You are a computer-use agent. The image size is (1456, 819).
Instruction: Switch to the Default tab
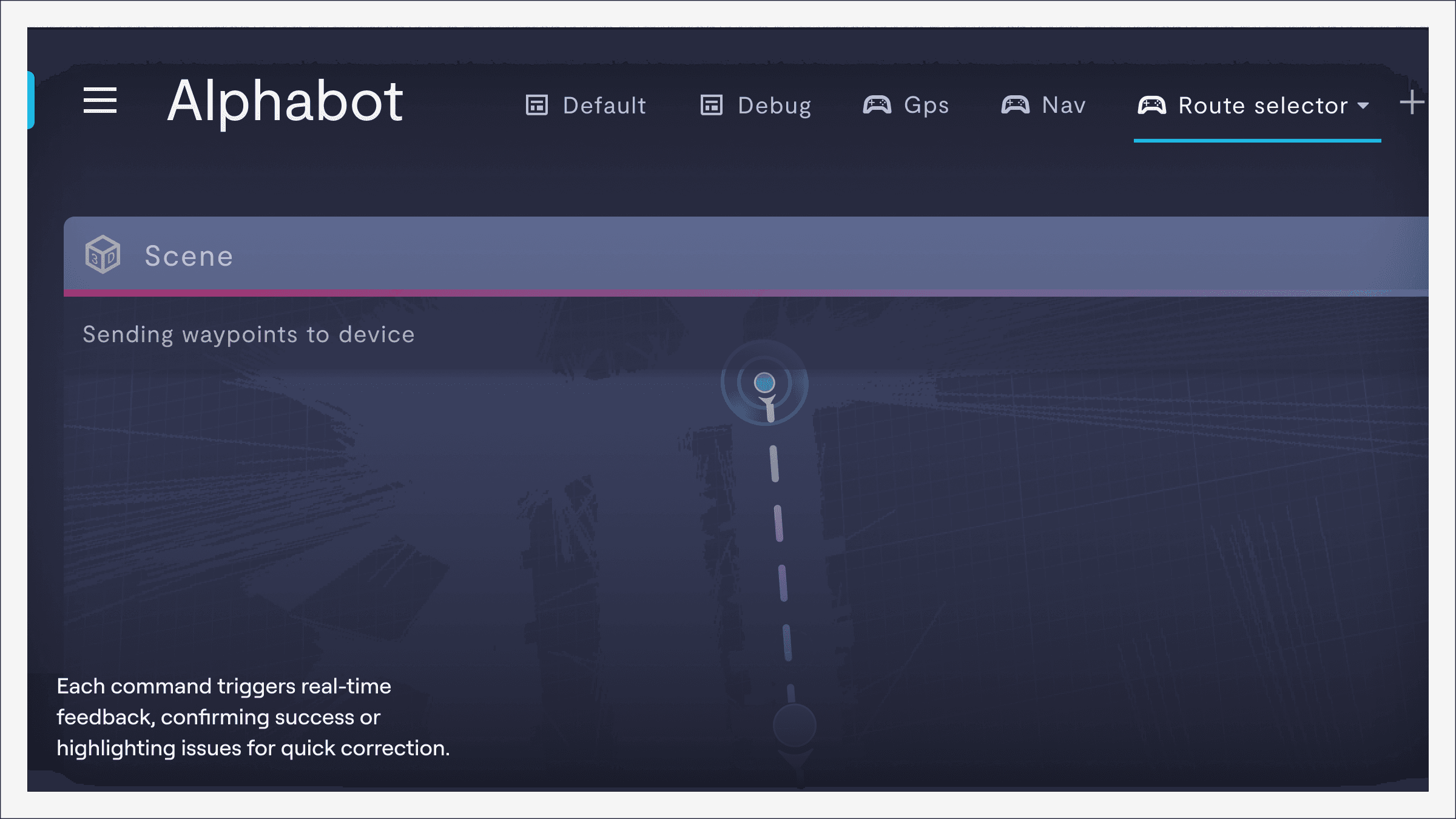[x=604, y=106]
